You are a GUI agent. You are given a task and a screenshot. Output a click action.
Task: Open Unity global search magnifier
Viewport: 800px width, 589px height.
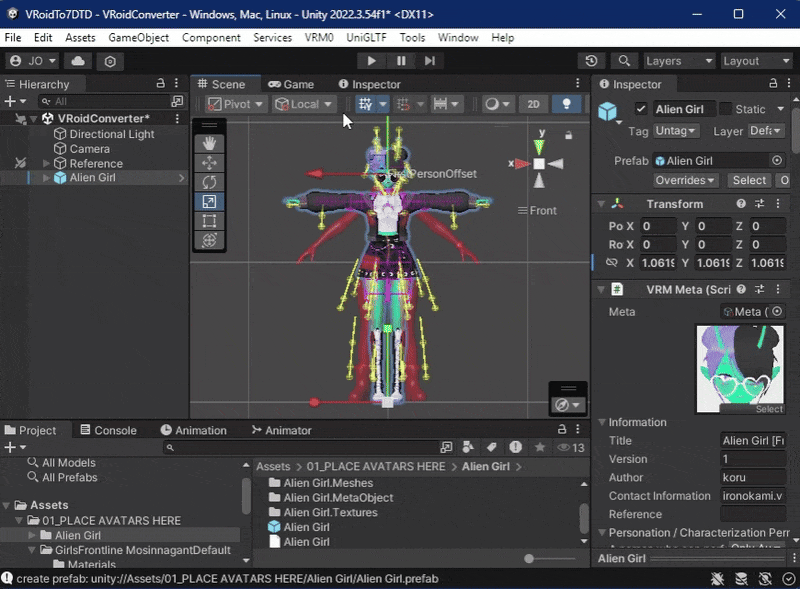pos(623,61)
